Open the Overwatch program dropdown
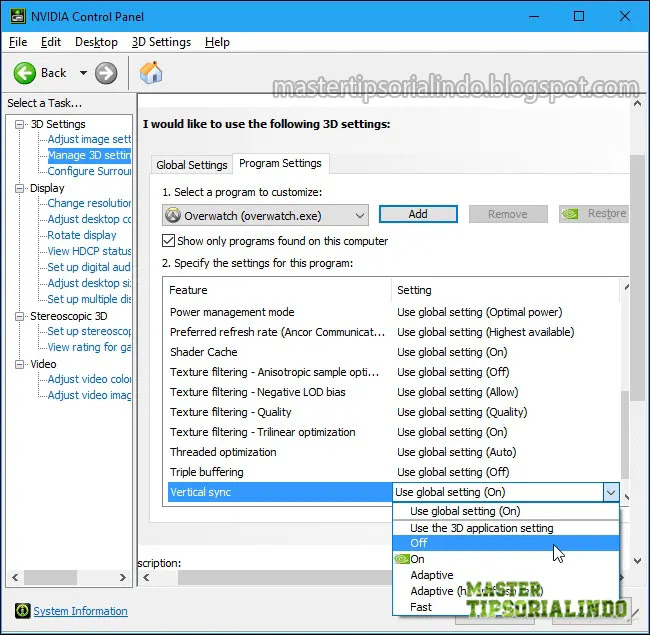650x635 pixels. pyautogui.click(x=265, y=215)
